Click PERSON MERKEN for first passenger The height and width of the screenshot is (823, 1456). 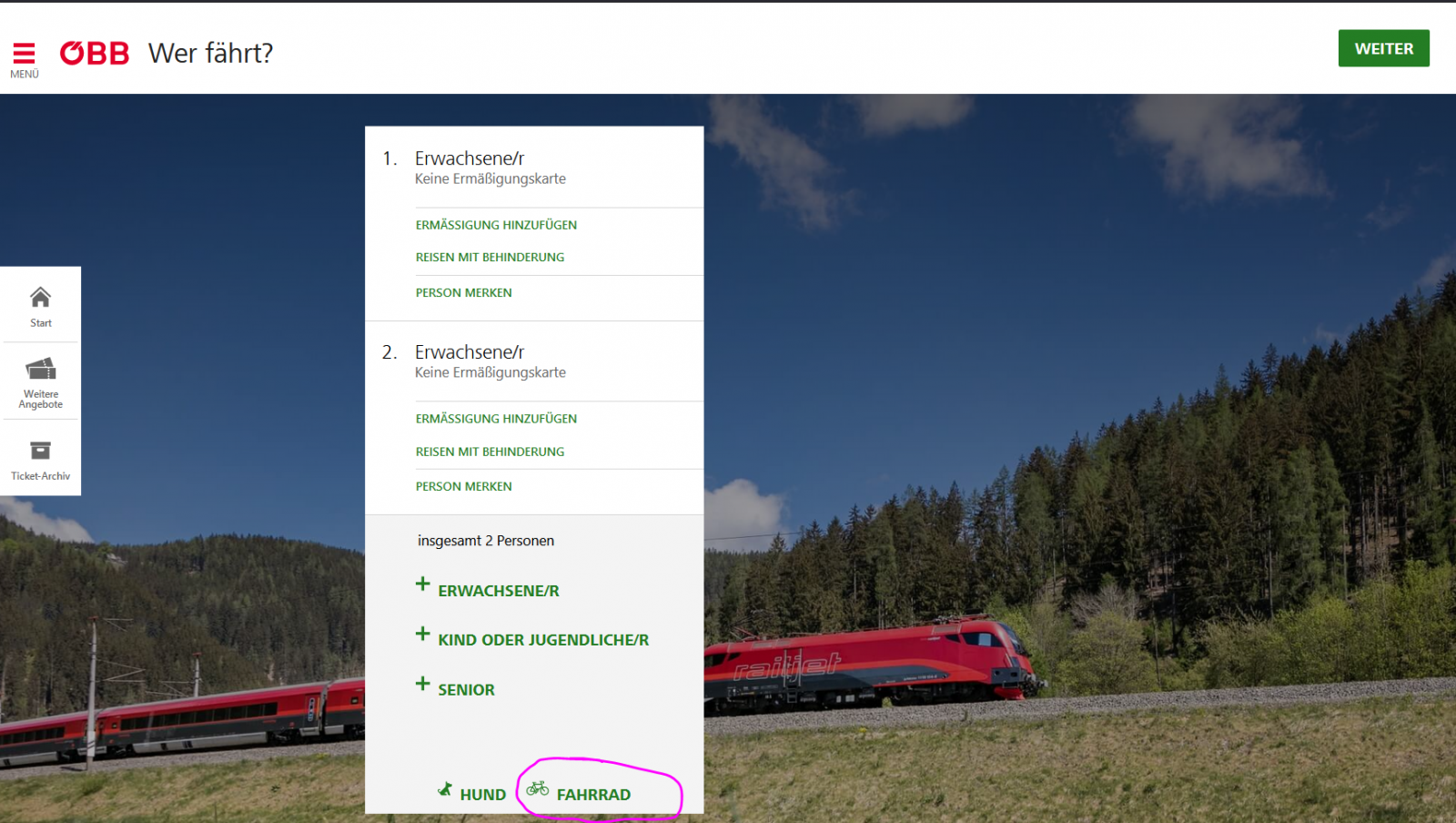463,293
